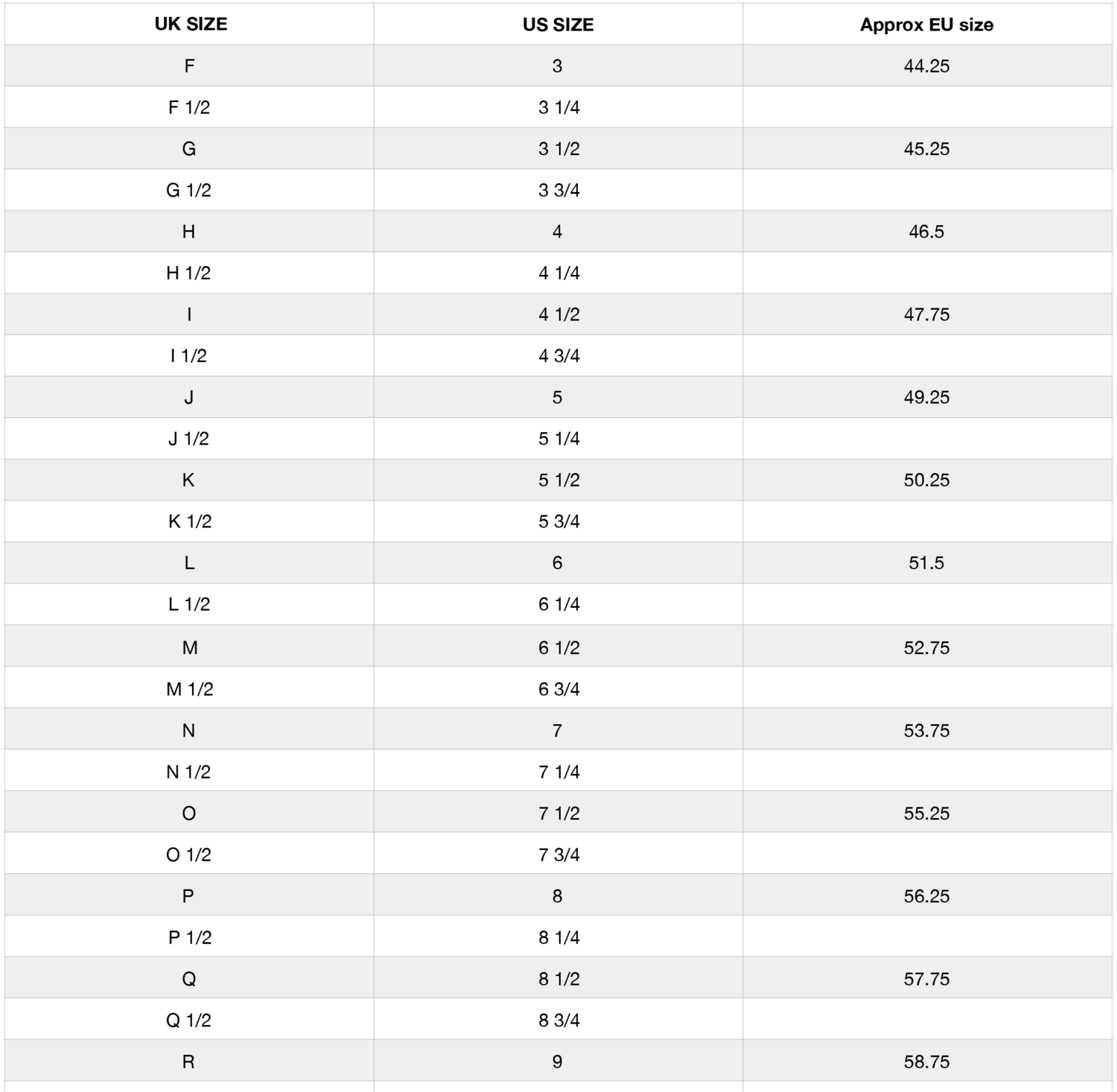Viewport: 1117px width, 1092px height.
Task: Select the UK size K 1/2 cell
Action: [x=189, y=521]
